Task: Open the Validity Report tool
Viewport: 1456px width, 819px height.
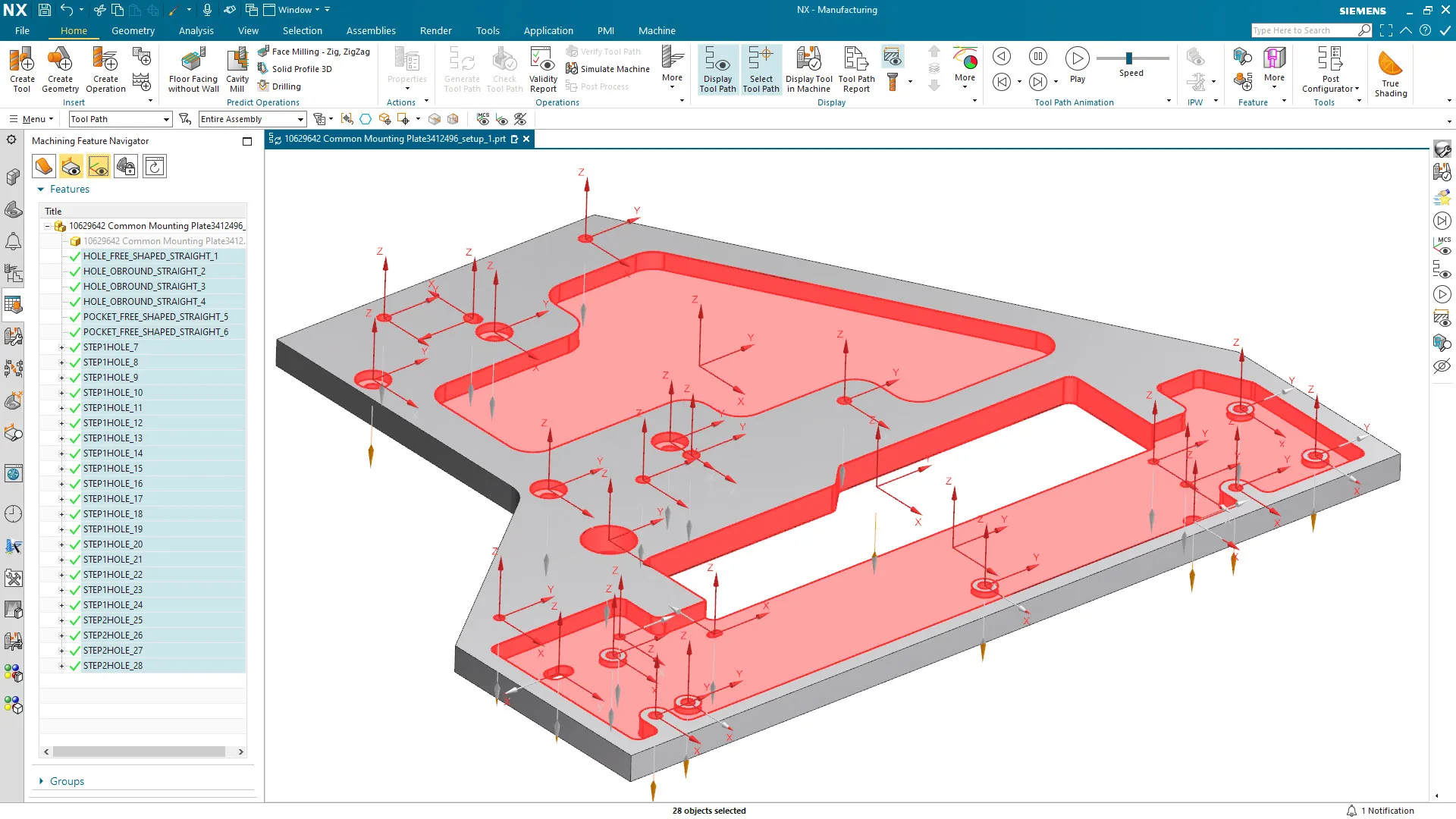Action: pos(543,60)
